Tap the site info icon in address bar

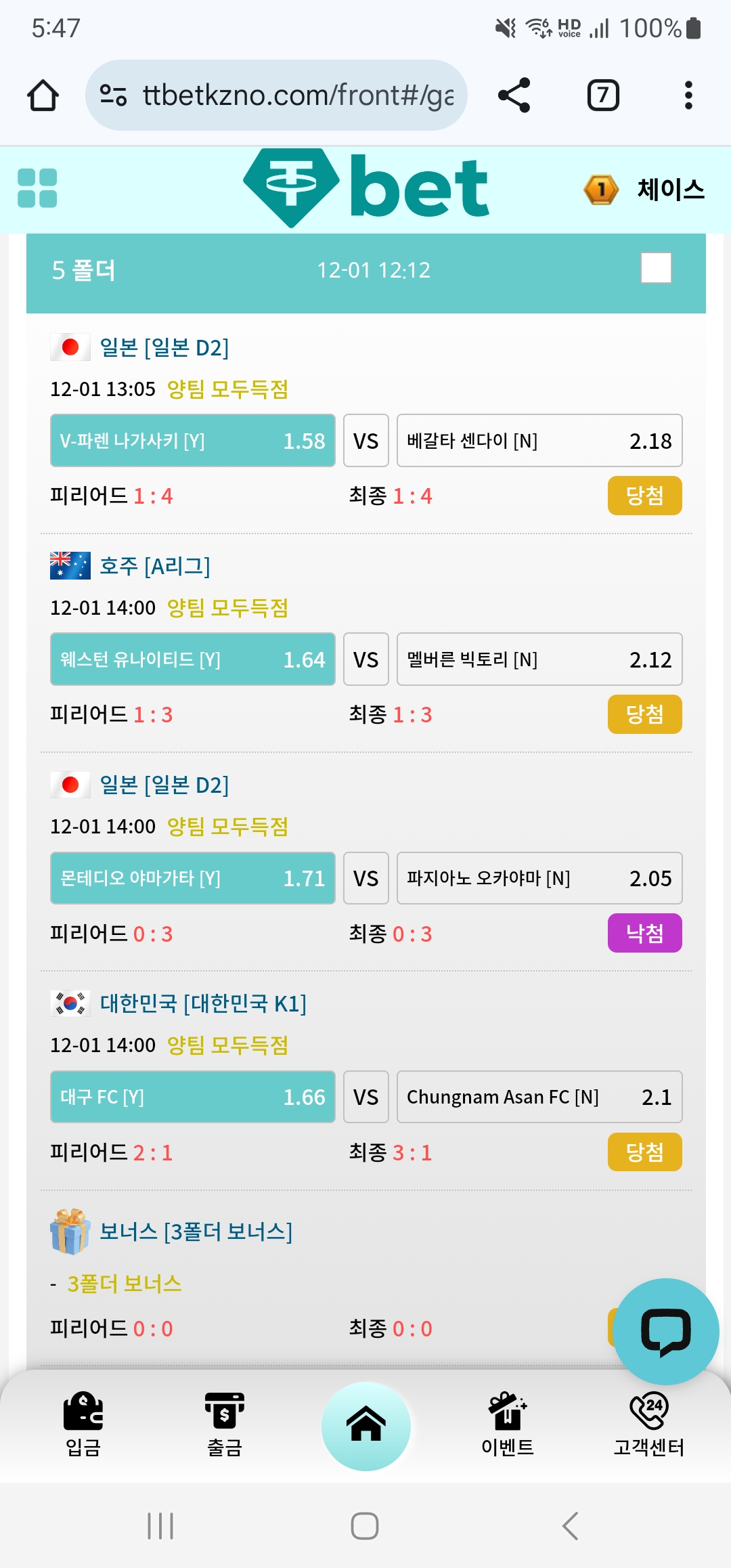(x=113, y=95)
